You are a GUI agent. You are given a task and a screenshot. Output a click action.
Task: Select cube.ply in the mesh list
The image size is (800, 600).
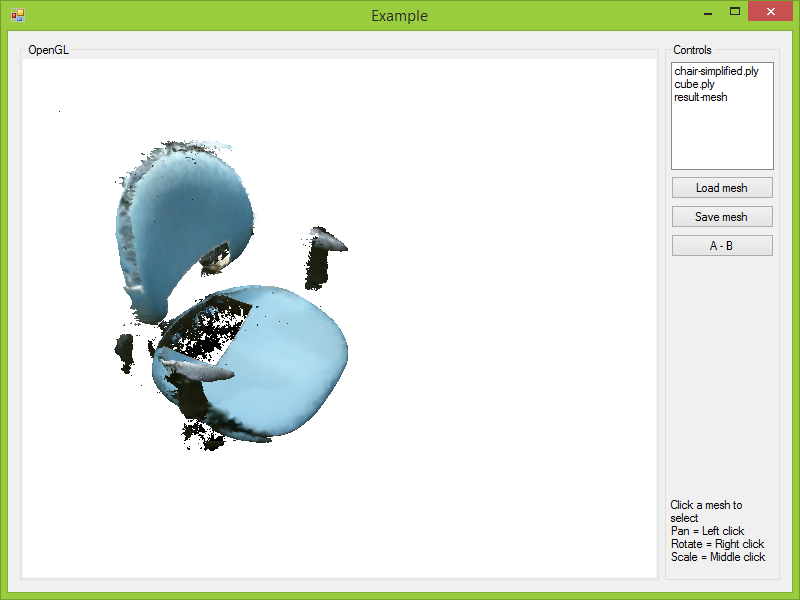(x=694, y=84)
